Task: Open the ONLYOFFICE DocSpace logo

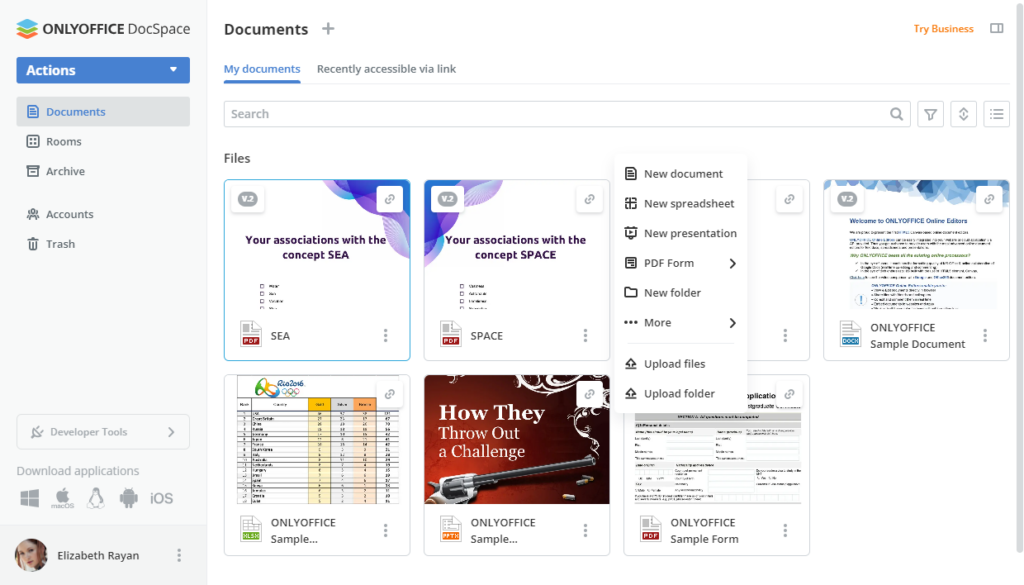Action: 102,29
